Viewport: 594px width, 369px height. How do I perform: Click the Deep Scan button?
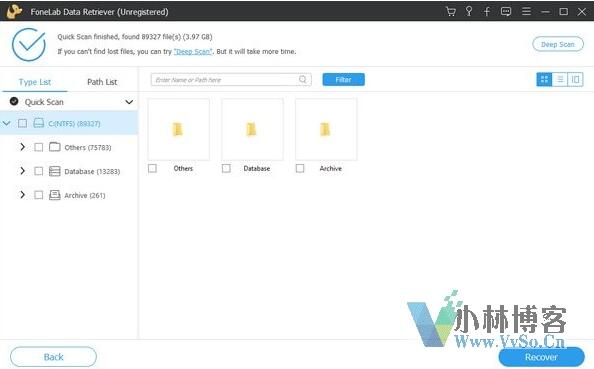(x=558, y=44)
